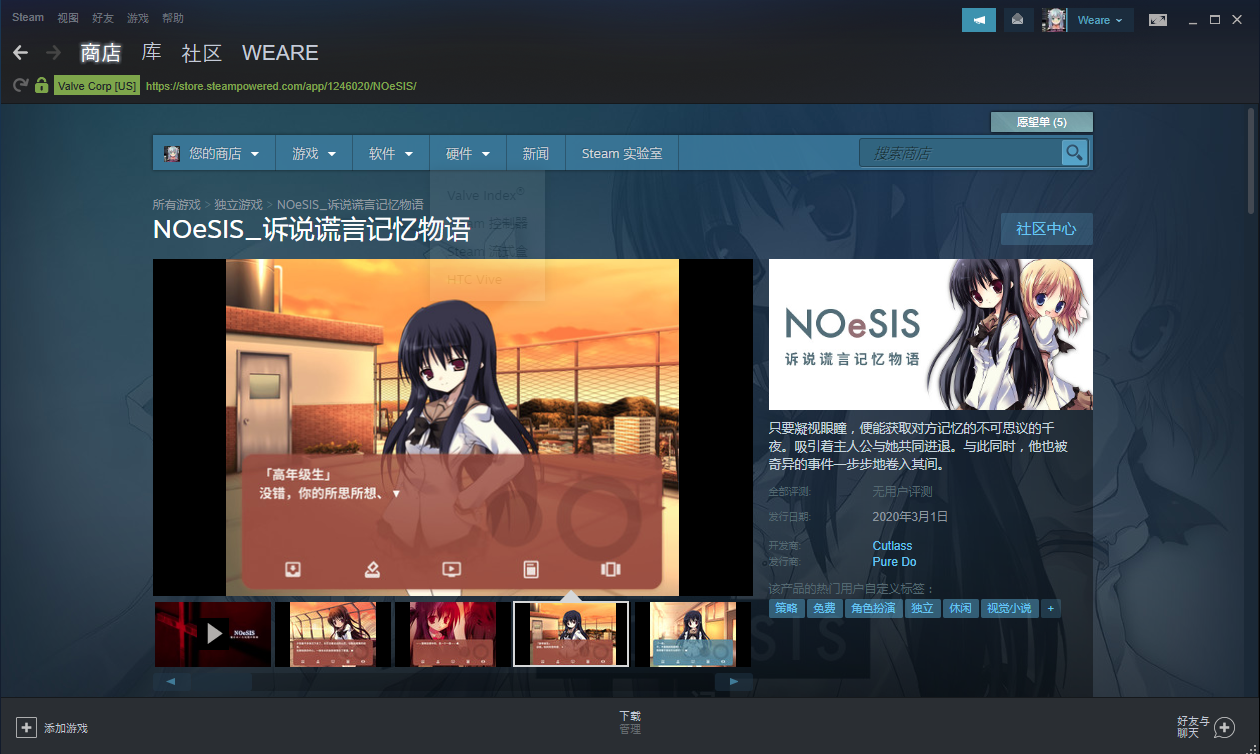
Task: Go forward with the right arrow
Action: 53,52
